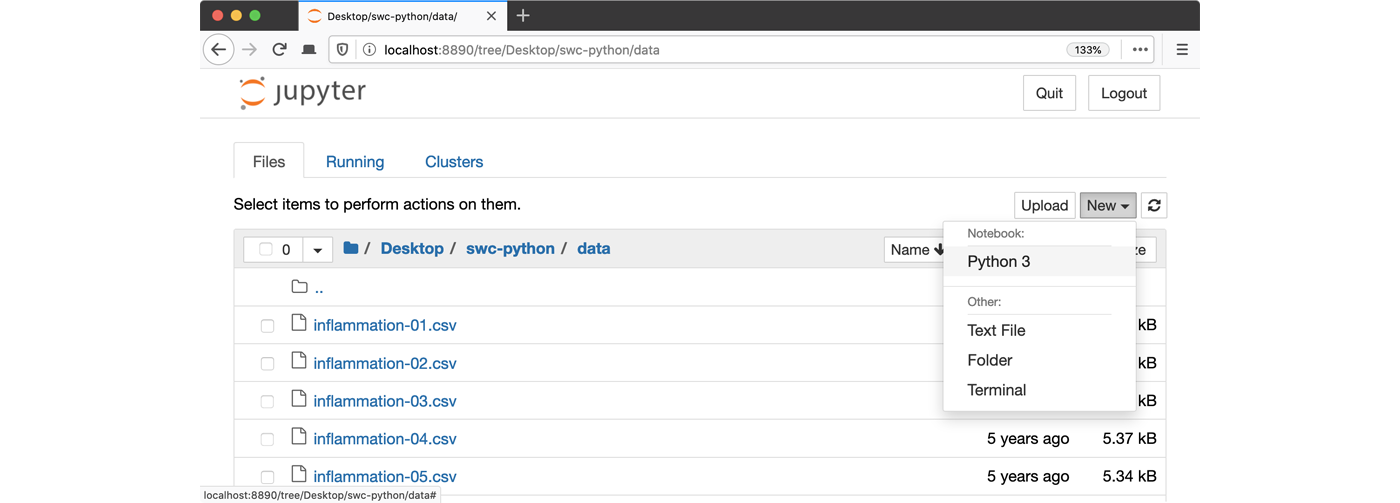Tick the inflammation-03.csv checkbox
The height and width of the screenshot is (503, 1400).
coord(267,402)
